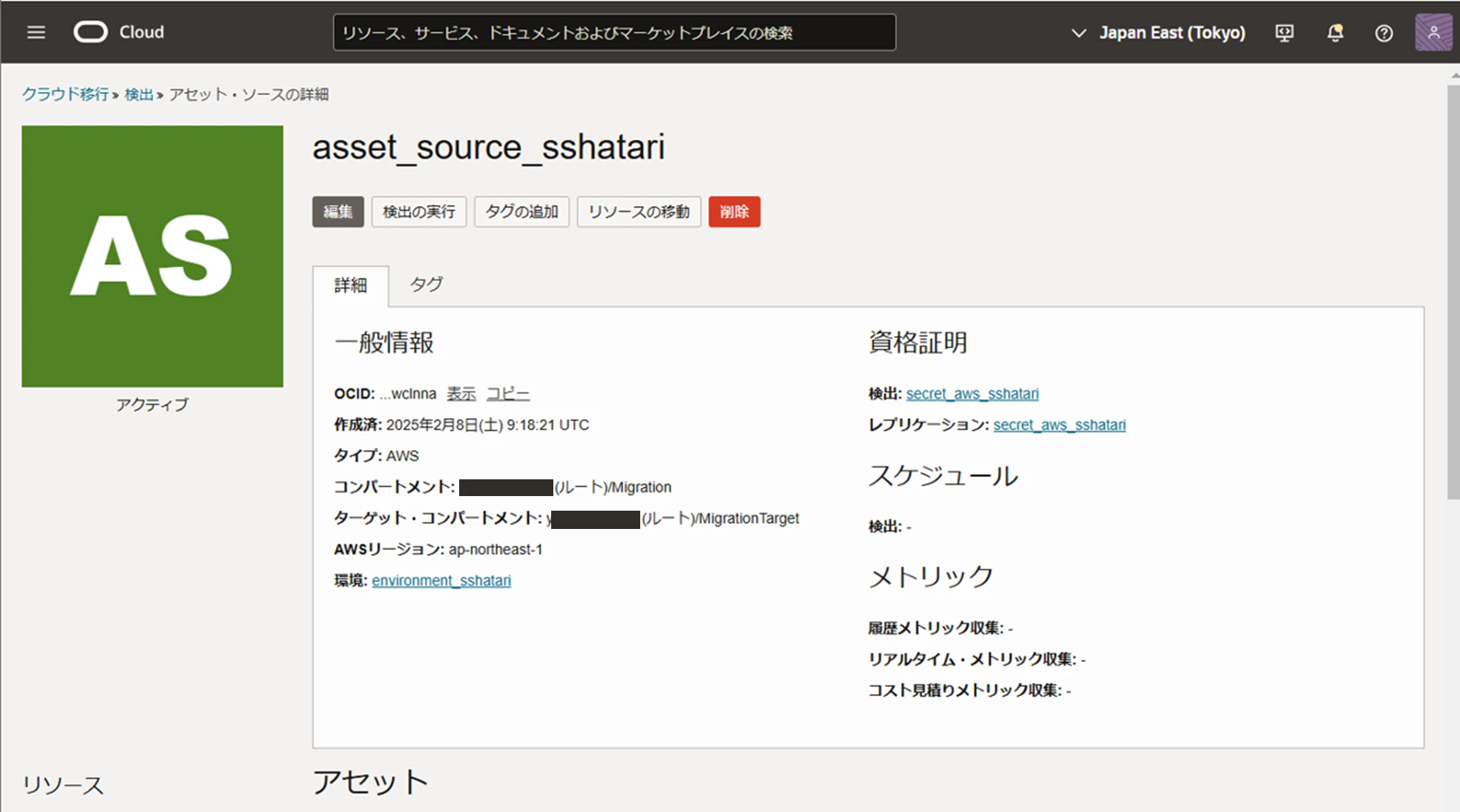Image resolution: width=1460 pixels, height=812 pixels.
Task: Click the 検出の実行 button
Action: pos(419,212)
